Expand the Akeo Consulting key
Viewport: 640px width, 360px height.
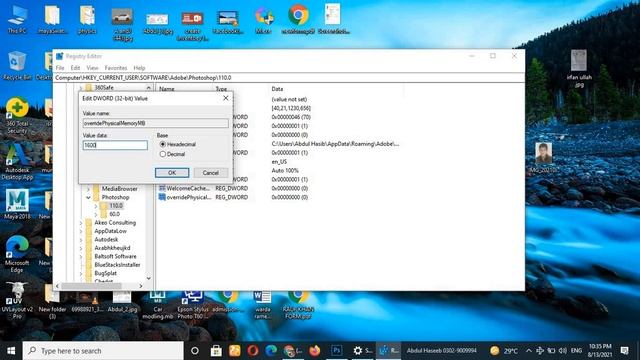point(81,223)
